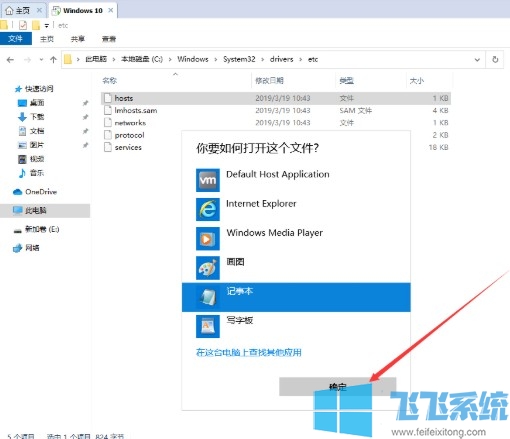Viewport: 510px width, 439px height.
Task: Expand the address bar history dropdown
Action: tap(477, 60)
